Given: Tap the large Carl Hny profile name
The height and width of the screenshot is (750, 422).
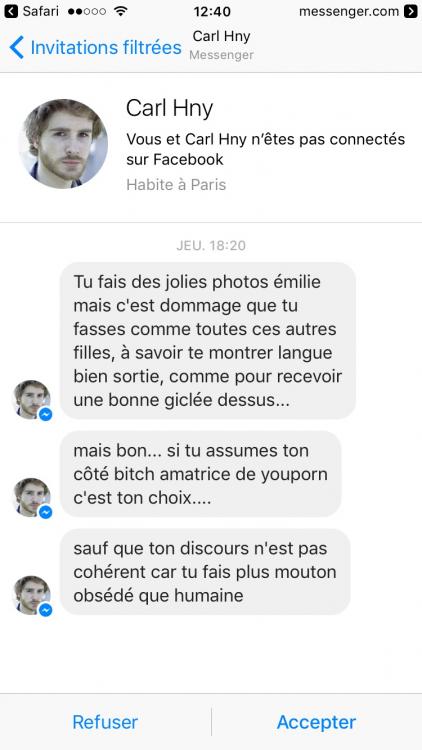Looking at the screenshot, I should pos(169,109).
